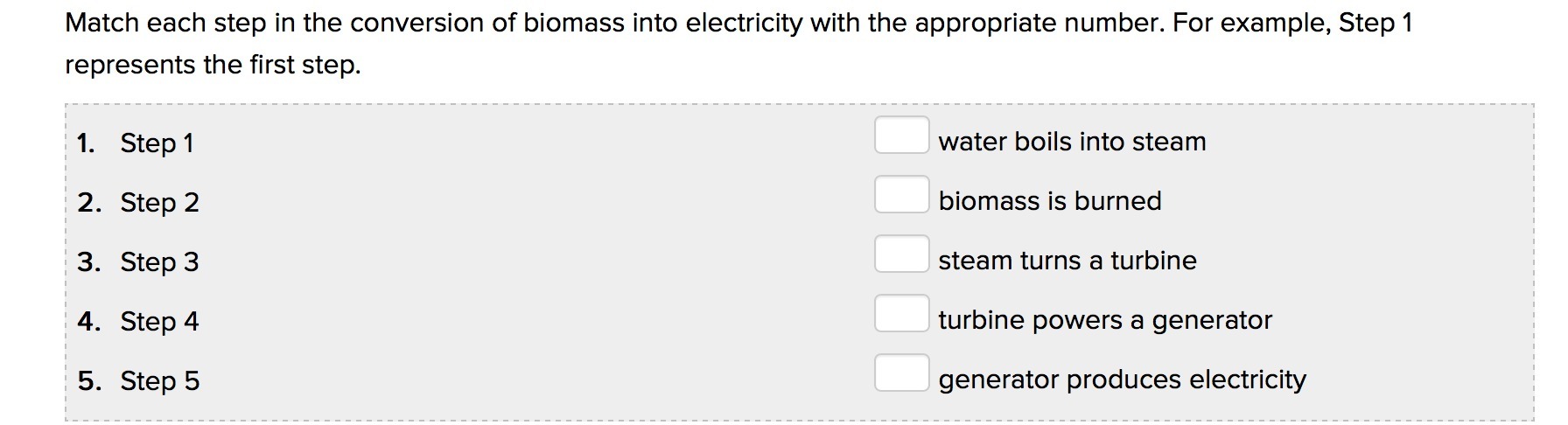Click the box beside 'water boils into steam'
Viewport: 1568px width, 425px height.
(x=901, y=136)
